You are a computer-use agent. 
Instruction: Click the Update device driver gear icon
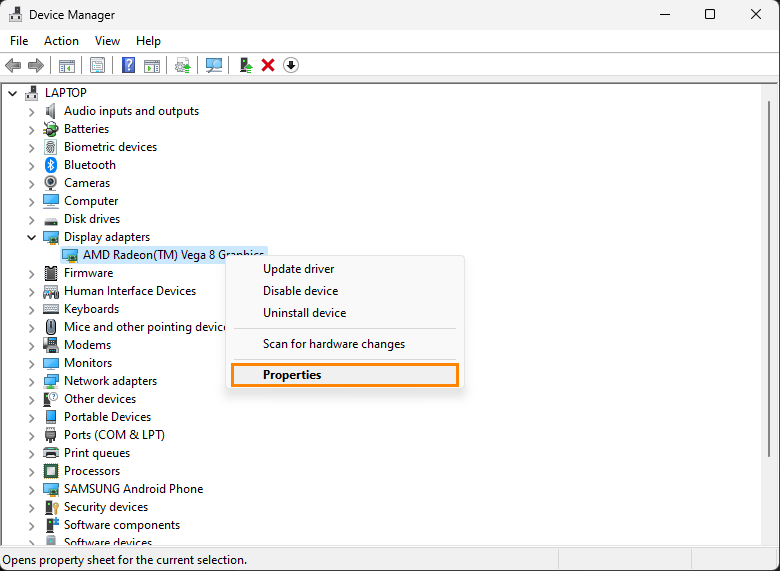[183, 65]
